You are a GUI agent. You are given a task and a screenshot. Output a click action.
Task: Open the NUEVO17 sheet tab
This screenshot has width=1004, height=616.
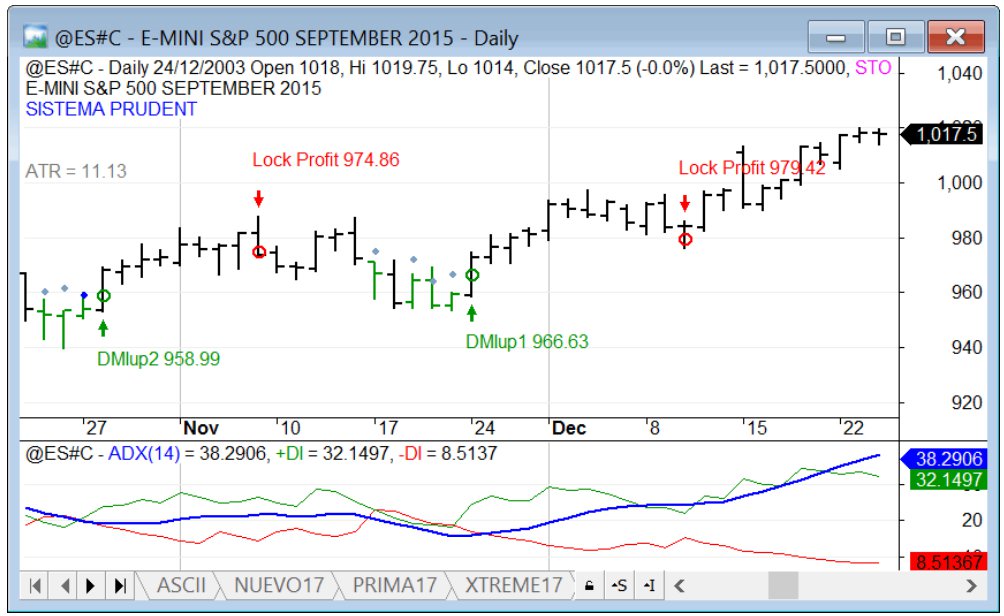pyautogui.click(x=276, y=585)
